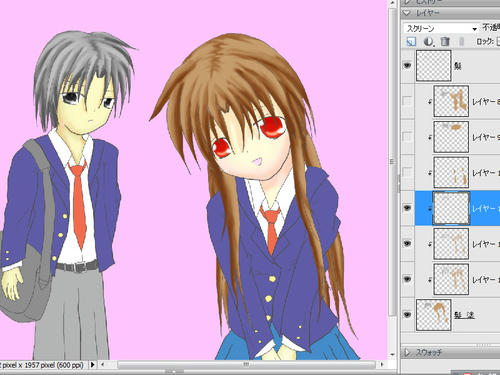Hide the selected blue highlighted layer

coord(407,208)
